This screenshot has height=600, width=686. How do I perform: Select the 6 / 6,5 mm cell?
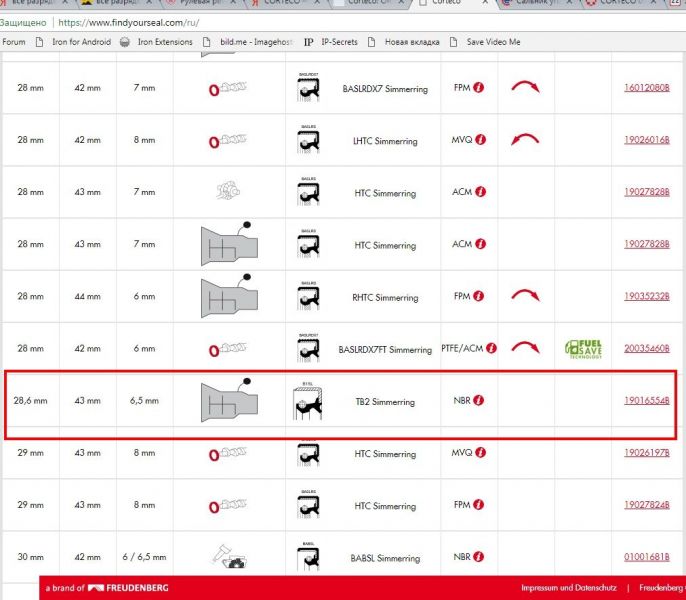(144, 557)
